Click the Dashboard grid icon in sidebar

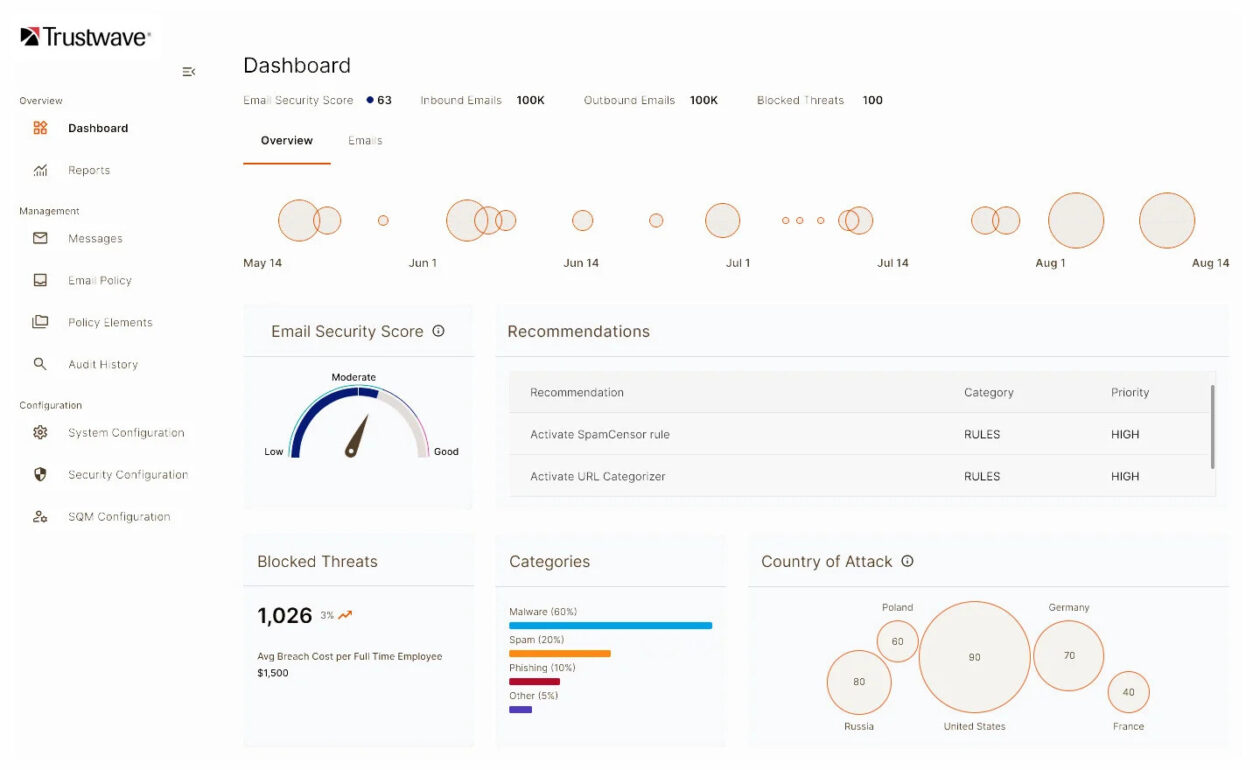point(40,128)
